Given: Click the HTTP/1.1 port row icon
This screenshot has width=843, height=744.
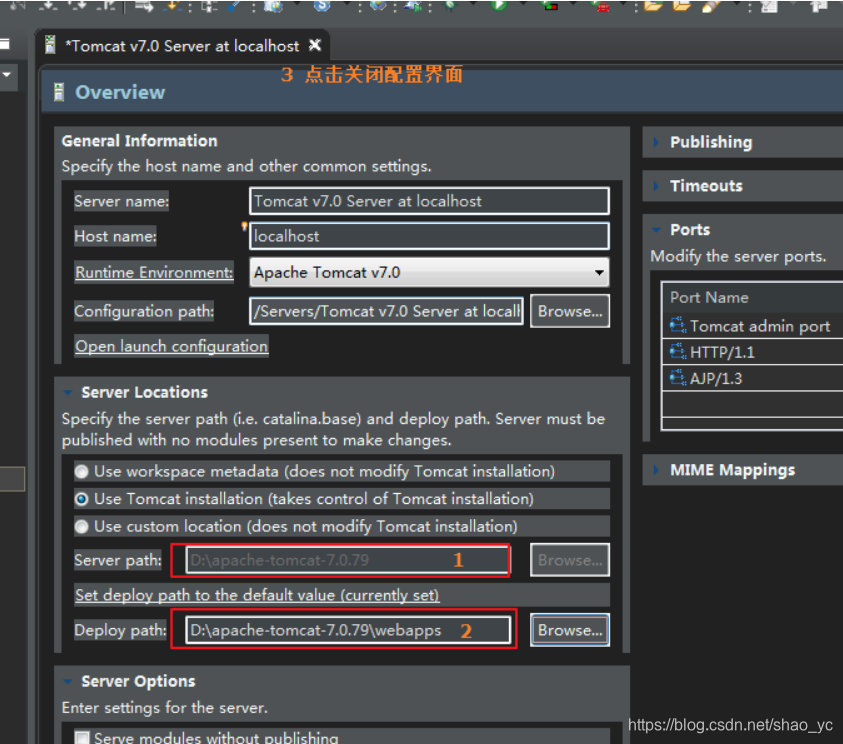Looking at the screenshot, I should 677,352.
